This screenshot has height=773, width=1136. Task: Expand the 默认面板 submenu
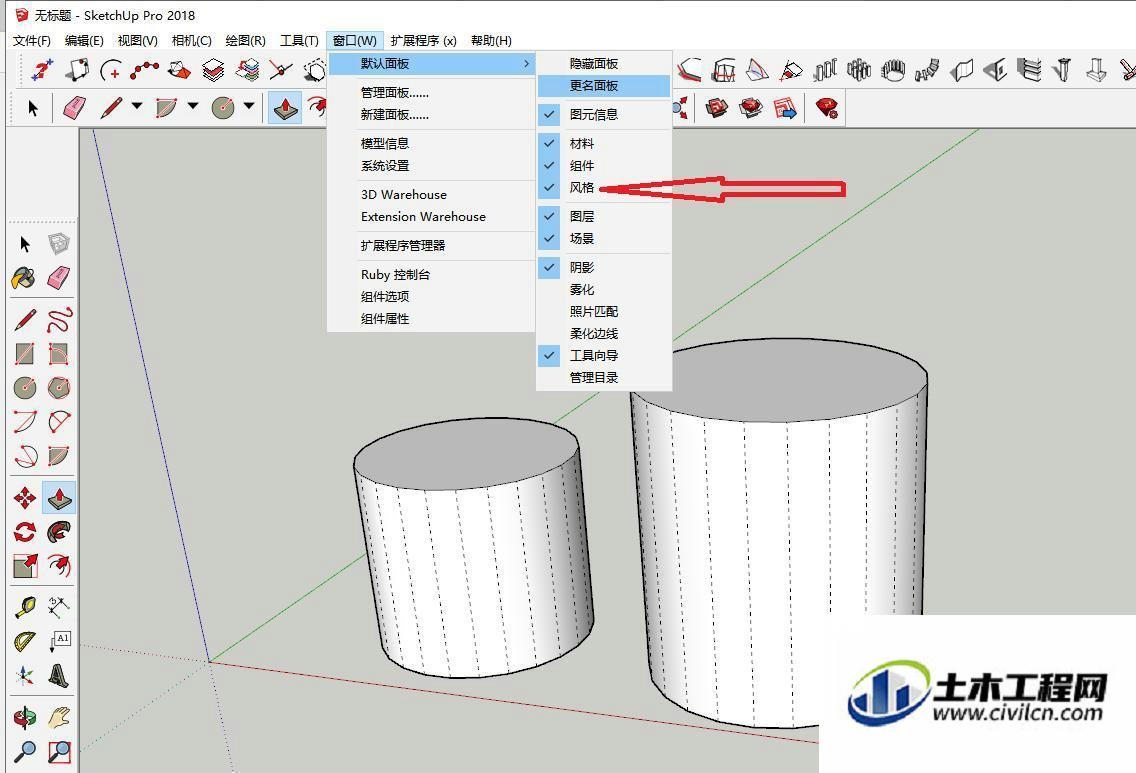click(432, 64)
